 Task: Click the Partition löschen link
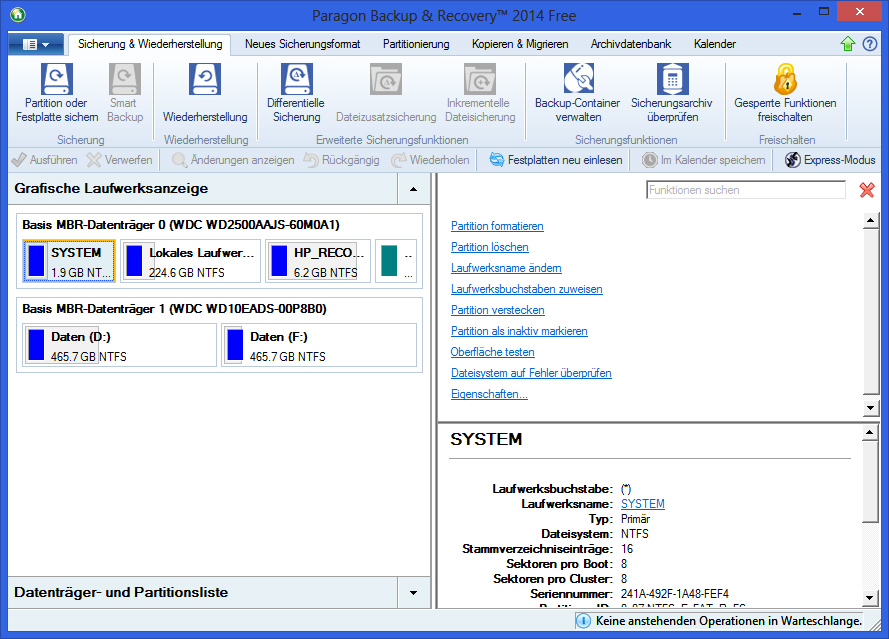point(490,247)
